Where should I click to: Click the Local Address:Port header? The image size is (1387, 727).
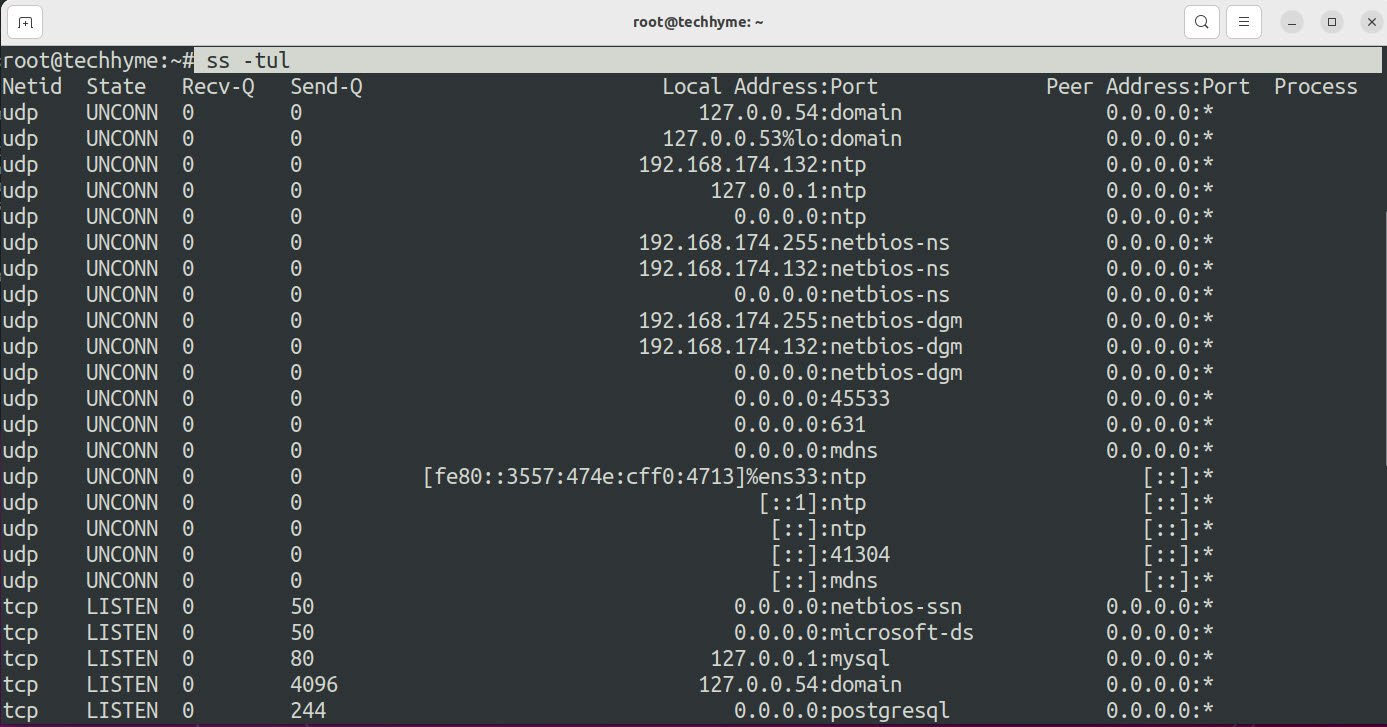pyautogui.click(x=770, y=87)
